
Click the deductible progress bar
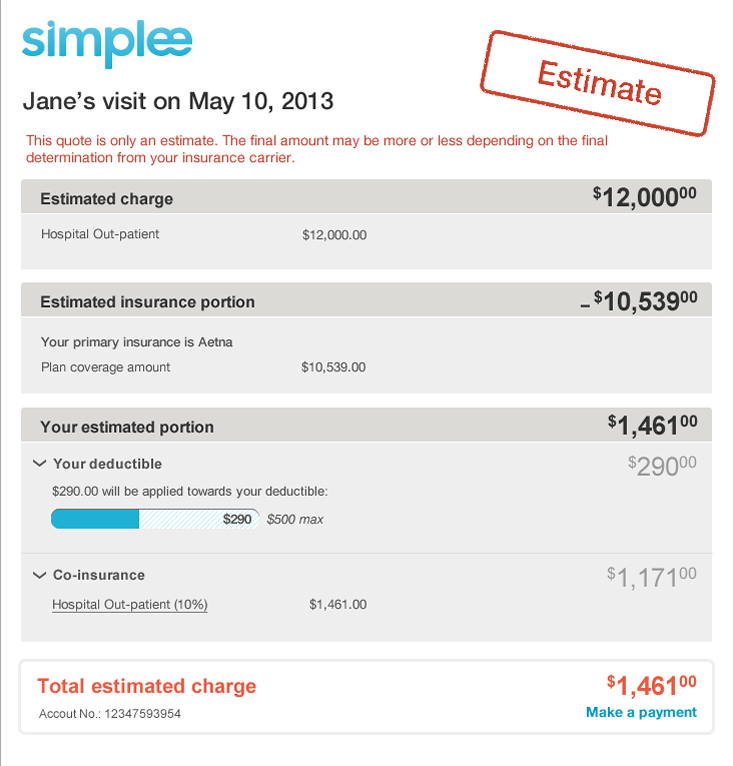click(x=155, y=519)
